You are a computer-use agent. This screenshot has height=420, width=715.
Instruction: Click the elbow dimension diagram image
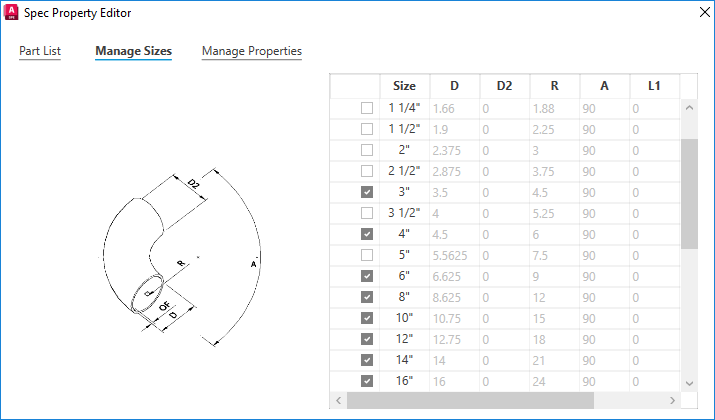click(x=180, y=256)
